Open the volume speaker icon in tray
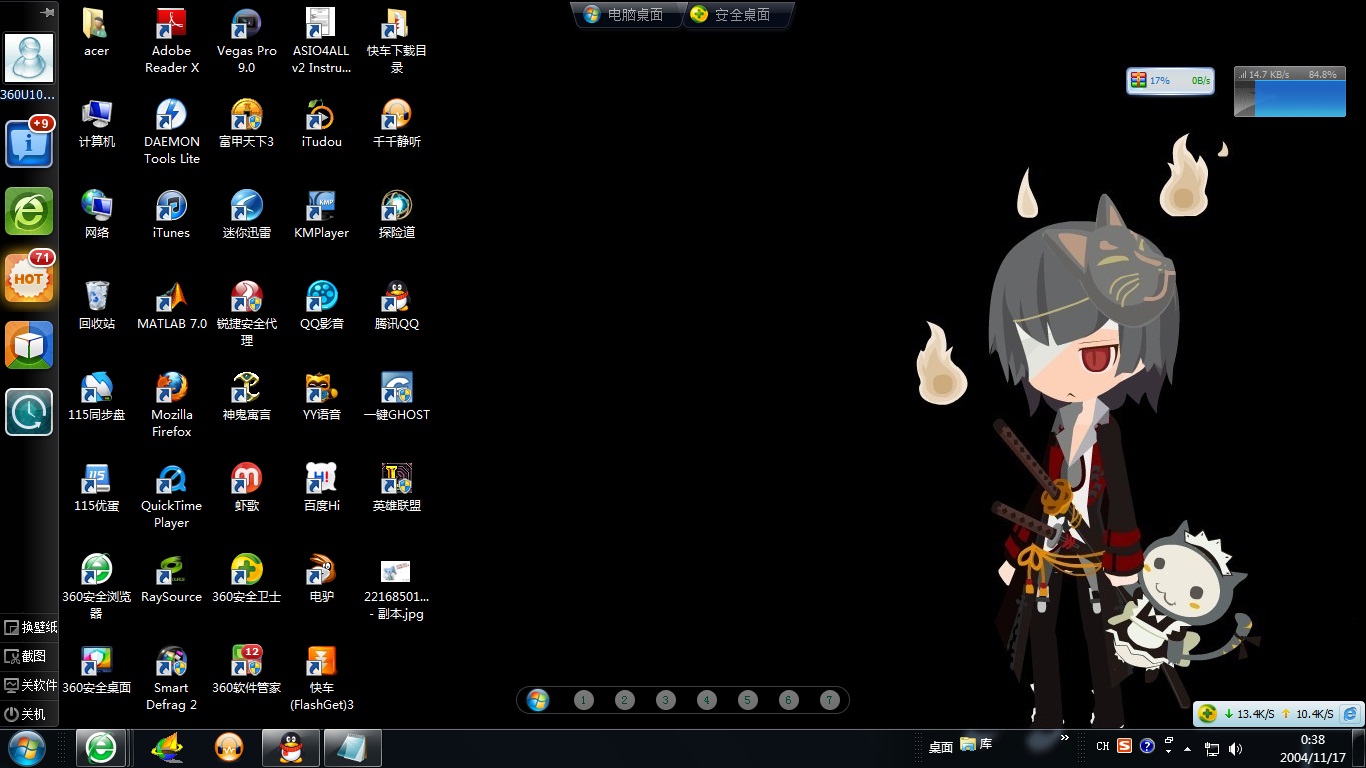The height and width of the screenshot is (768, 1366). click(1235, 748)
